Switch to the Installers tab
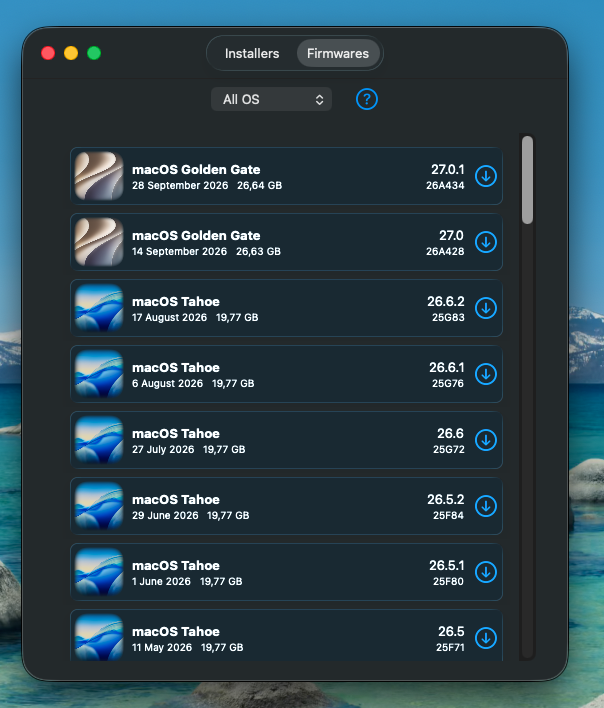The height and width of the screenshot is (708, 604). (x=252, y=53)
